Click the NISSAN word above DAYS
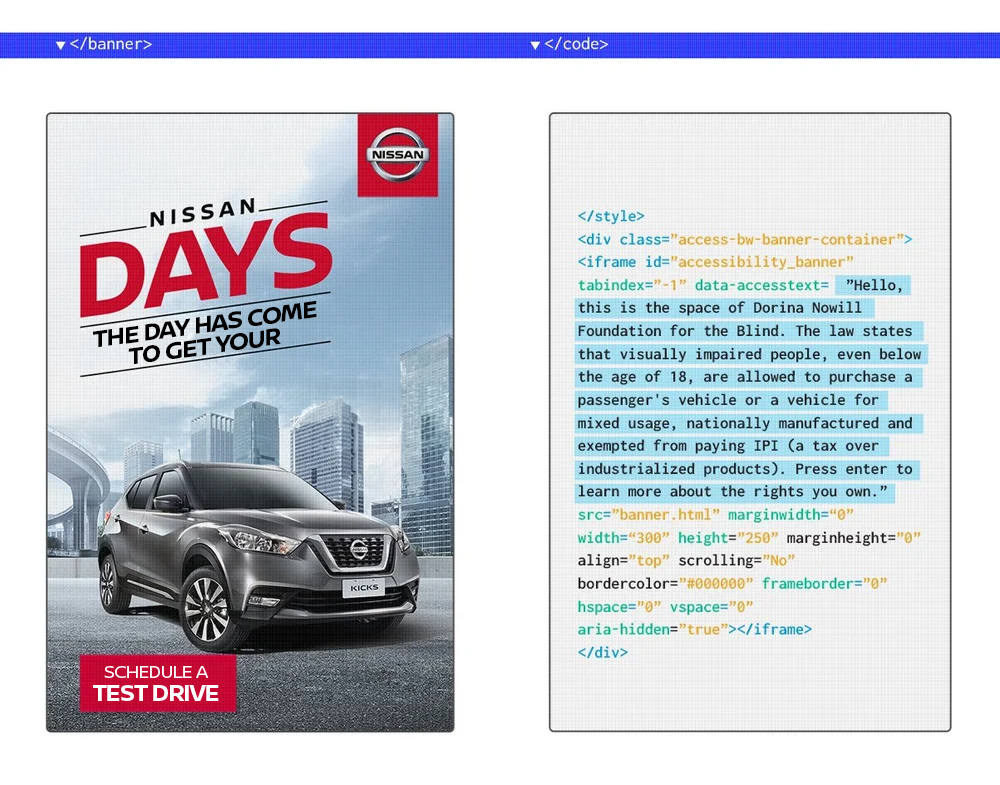This screenshot has height=785, width=1000. (x=203, y=212)
